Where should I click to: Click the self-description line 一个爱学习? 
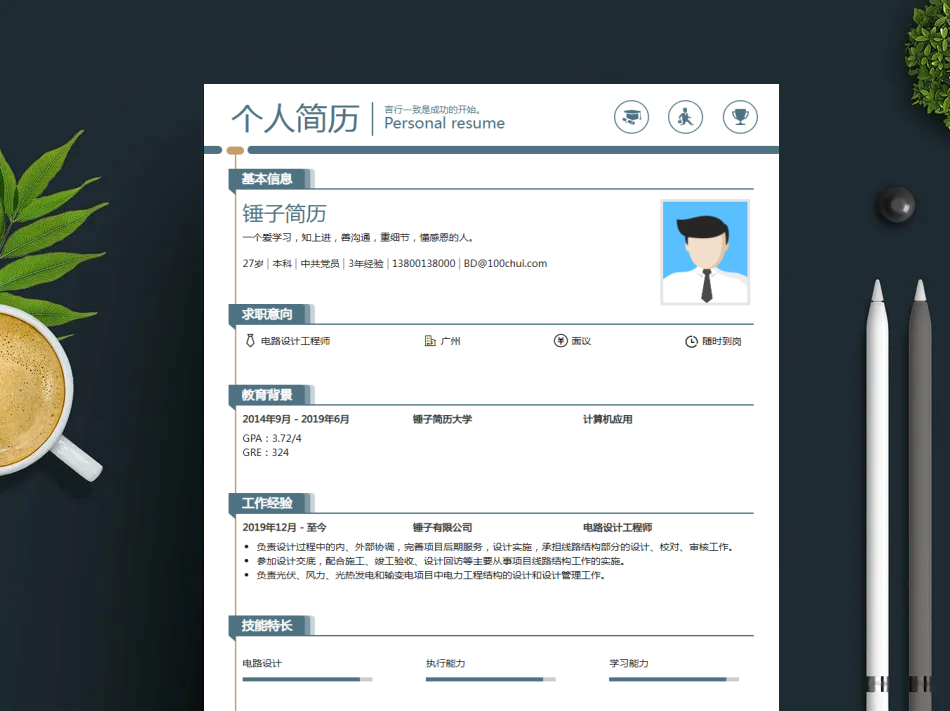(x=358, y=237)
